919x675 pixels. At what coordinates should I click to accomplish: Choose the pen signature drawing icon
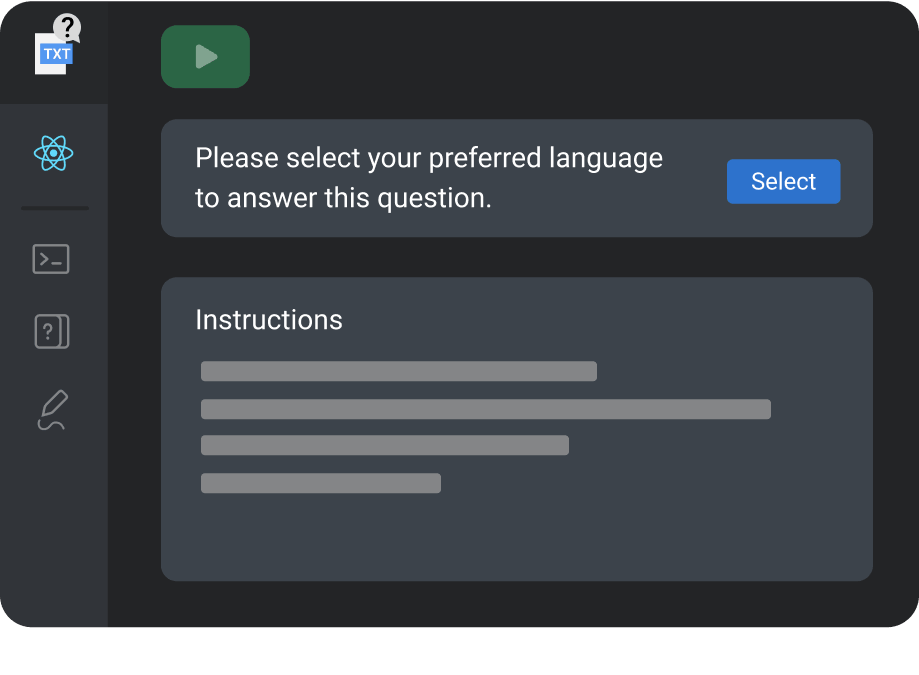pyautogui.click(x=53, y=410)
